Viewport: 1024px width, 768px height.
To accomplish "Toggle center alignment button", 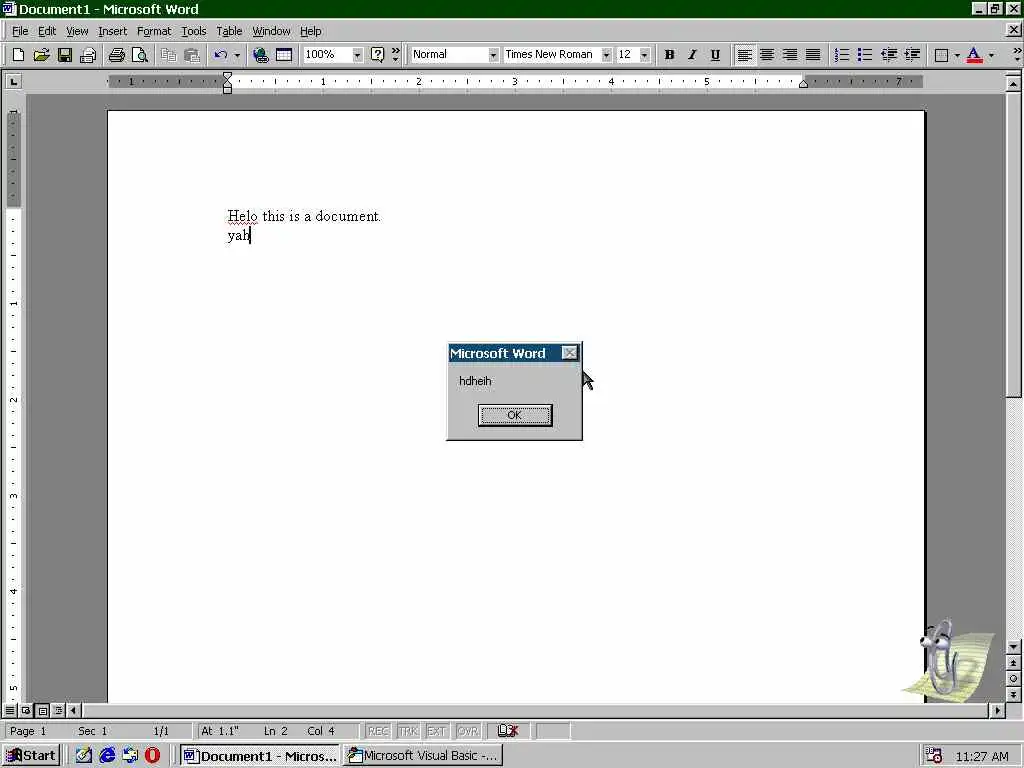I will click(x=767, y=55).
